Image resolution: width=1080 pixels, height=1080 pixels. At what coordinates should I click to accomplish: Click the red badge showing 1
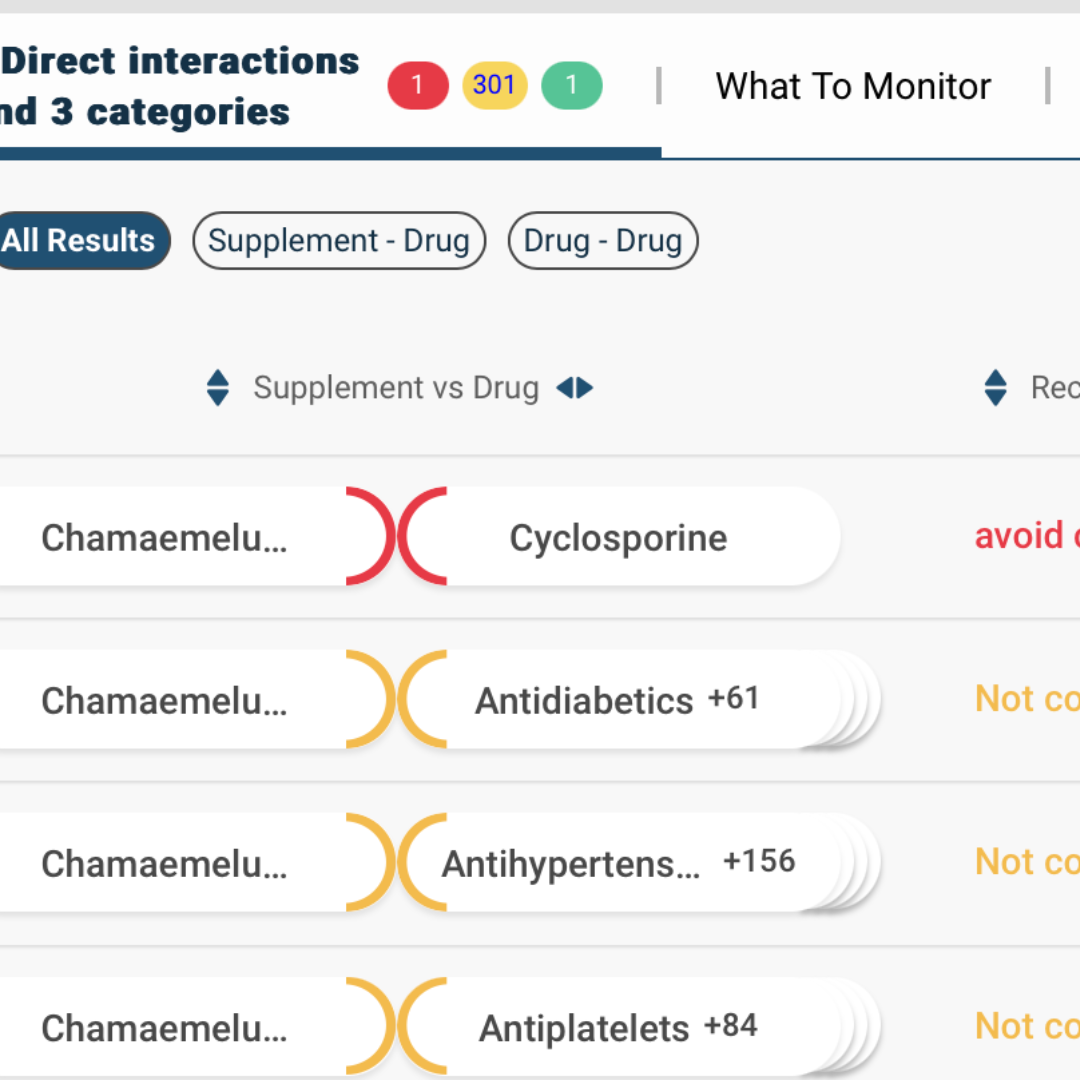tap(417, 86)
